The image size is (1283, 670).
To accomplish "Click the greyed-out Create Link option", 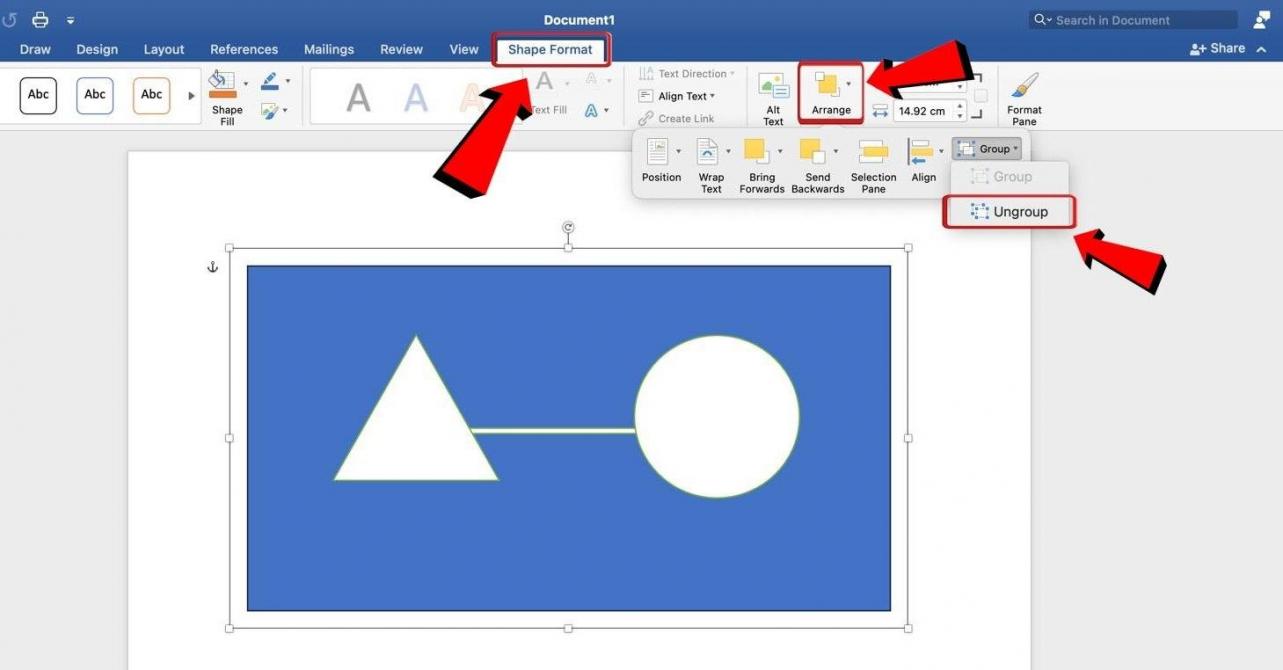I will pyautogui.click(x=685, y=118).
